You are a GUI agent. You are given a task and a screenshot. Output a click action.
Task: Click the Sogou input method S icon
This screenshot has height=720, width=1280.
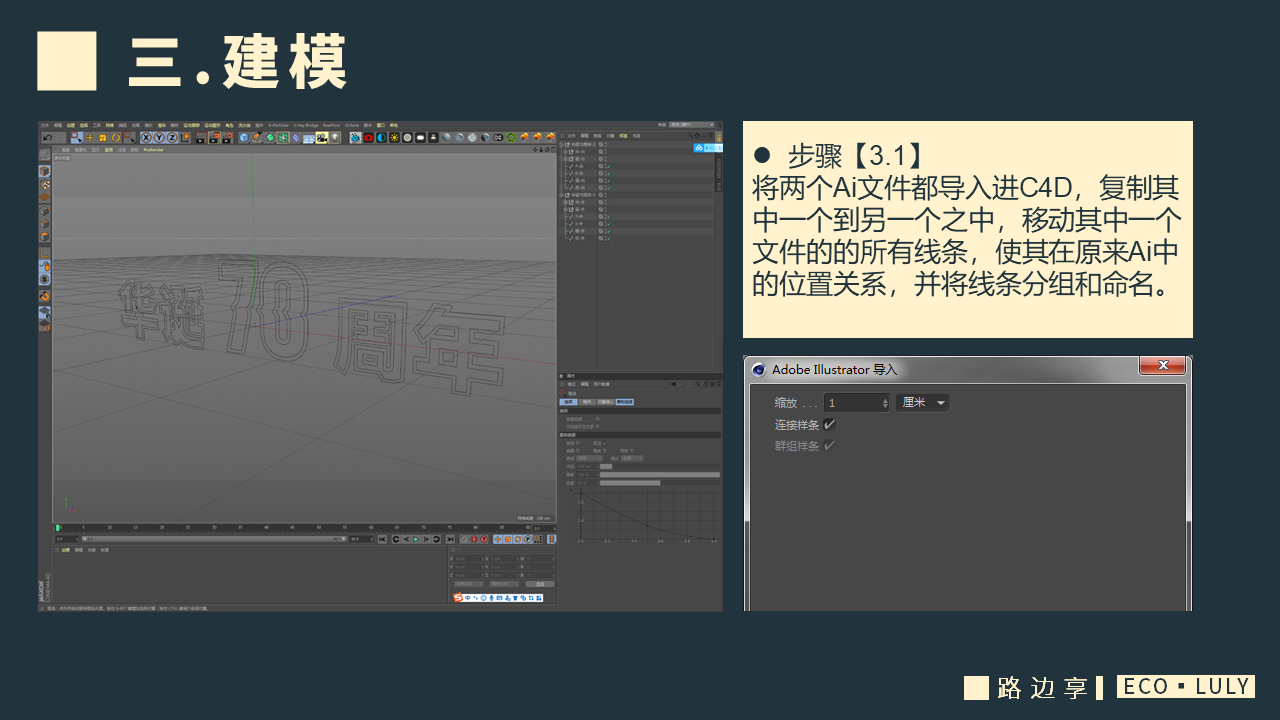(459, 598)
